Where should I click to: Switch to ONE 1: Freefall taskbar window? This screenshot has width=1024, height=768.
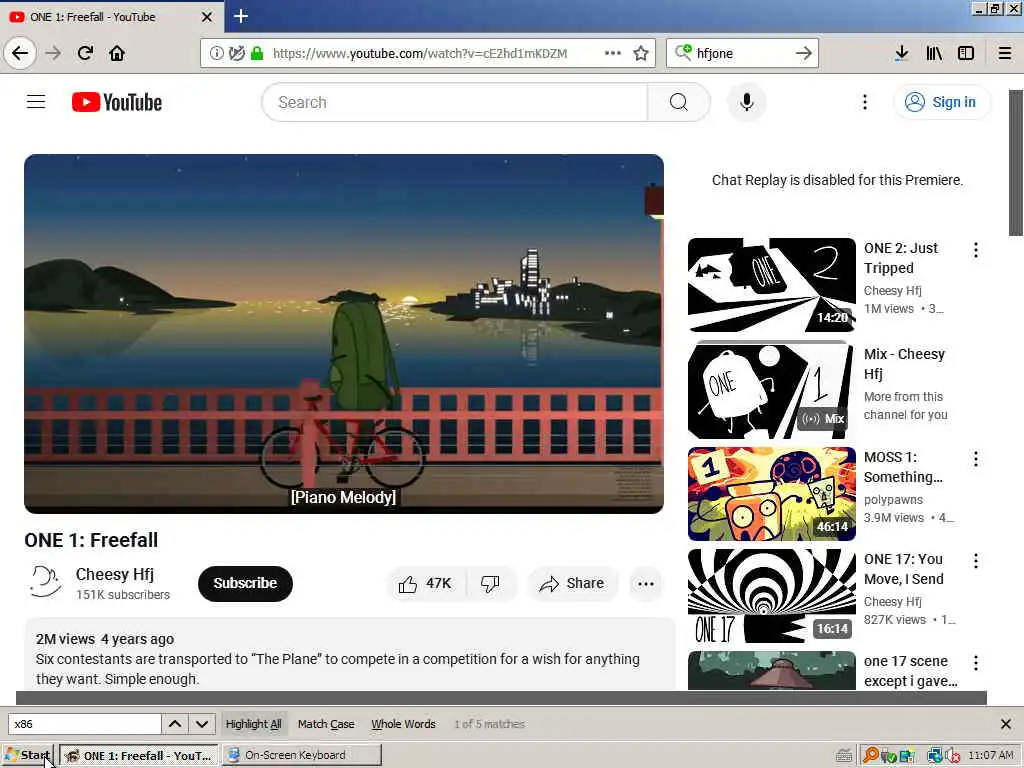[x=138, y=756]
